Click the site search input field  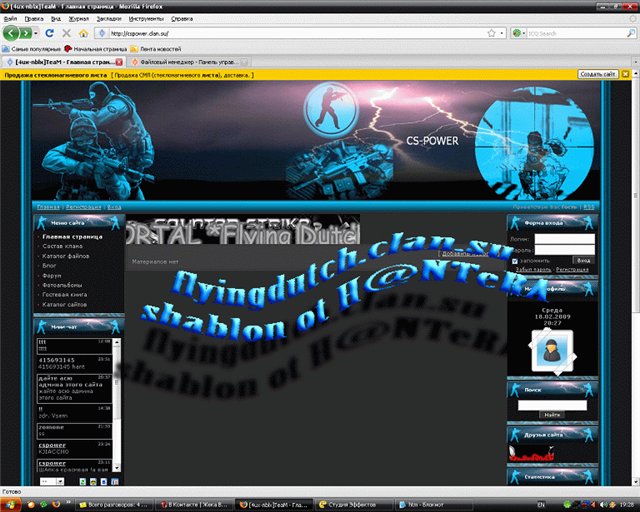click(552, 405)
